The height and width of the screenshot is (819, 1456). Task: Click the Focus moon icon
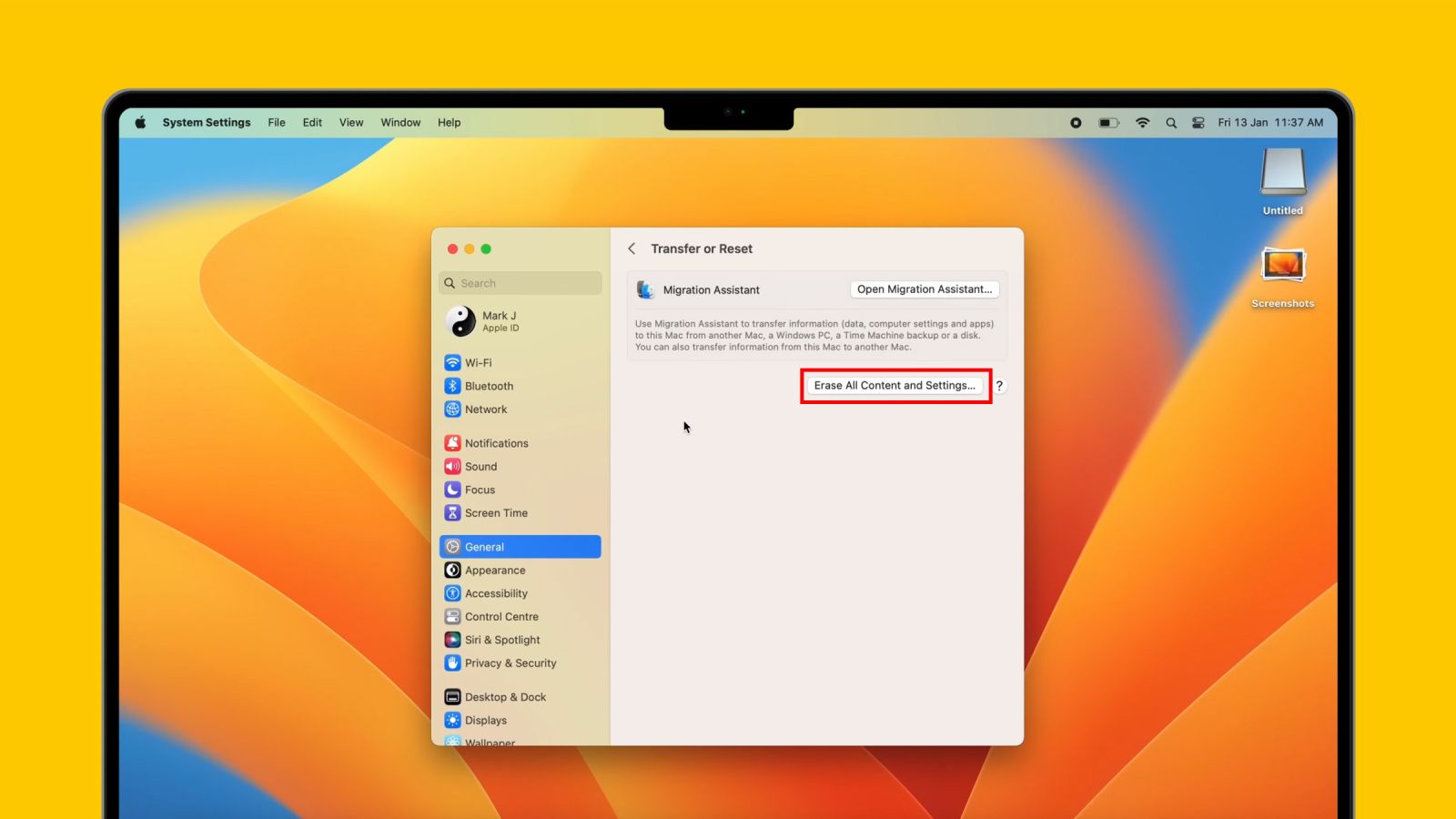click(452, 490)
